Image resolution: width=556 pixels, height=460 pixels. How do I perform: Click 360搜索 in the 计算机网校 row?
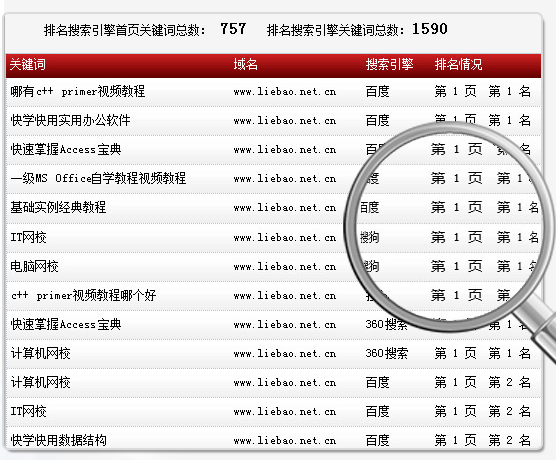[387, 353]
